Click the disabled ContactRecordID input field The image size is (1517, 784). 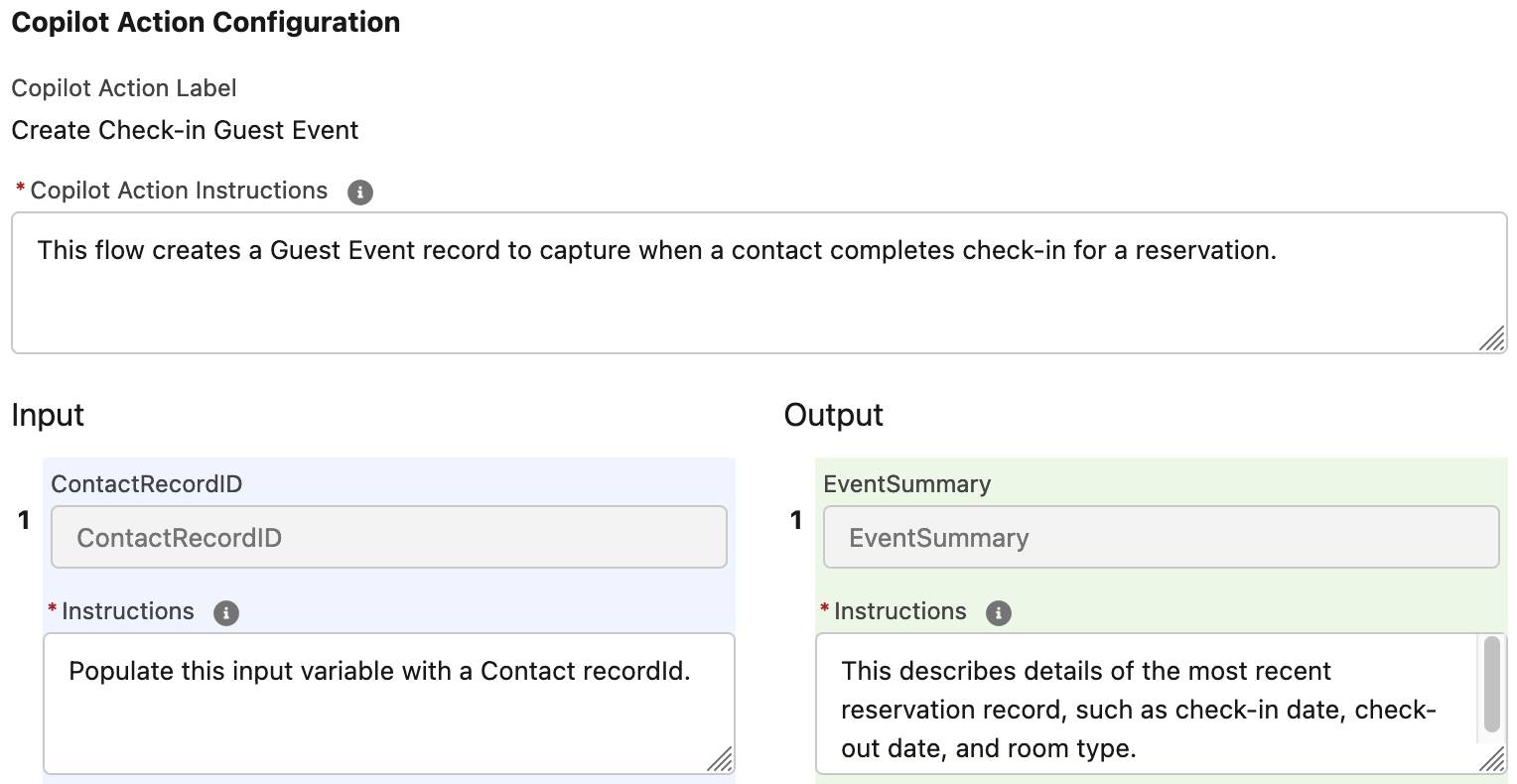point(389,538)
